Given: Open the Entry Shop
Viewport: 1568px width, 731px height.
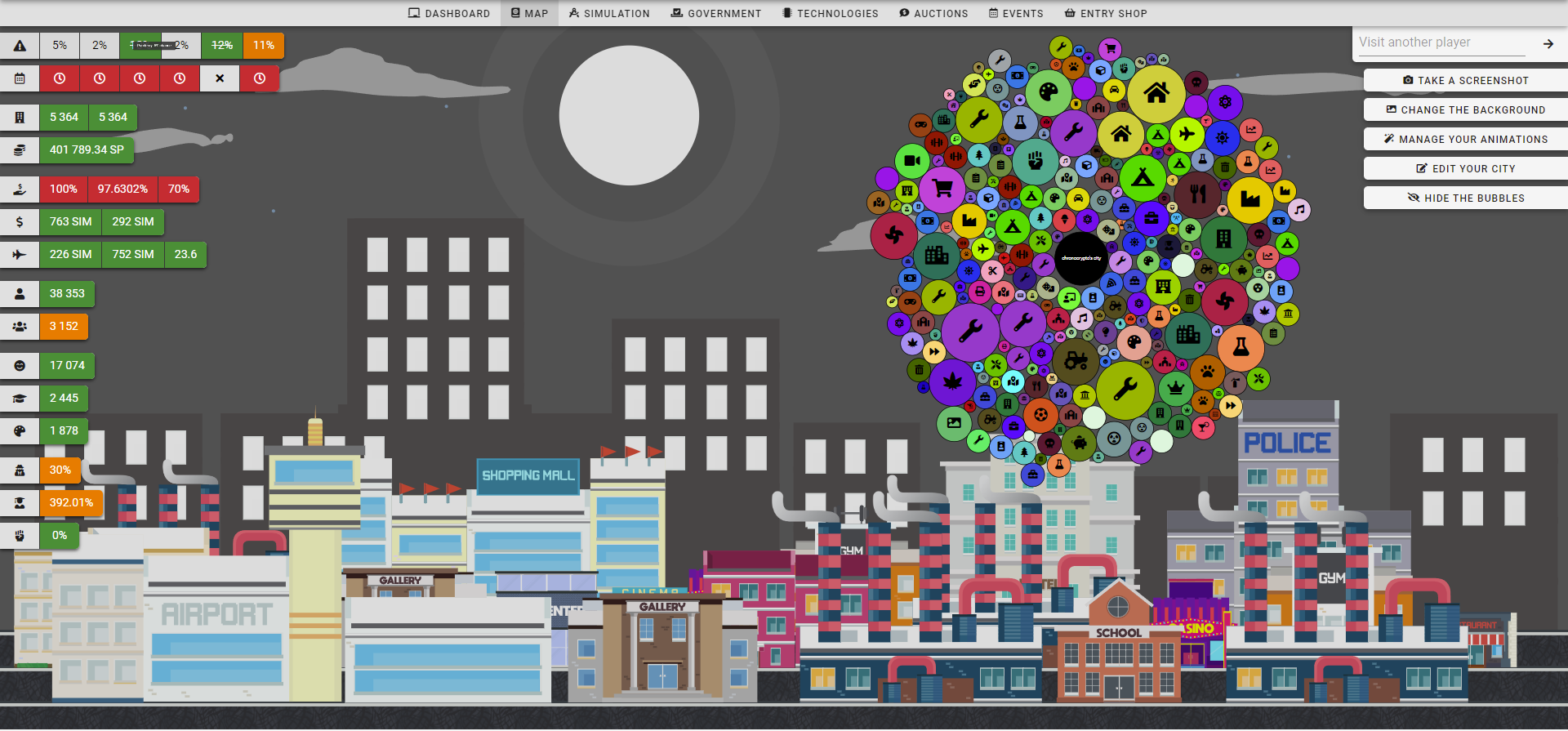Looking at the screenshot, I should 1106,13.
